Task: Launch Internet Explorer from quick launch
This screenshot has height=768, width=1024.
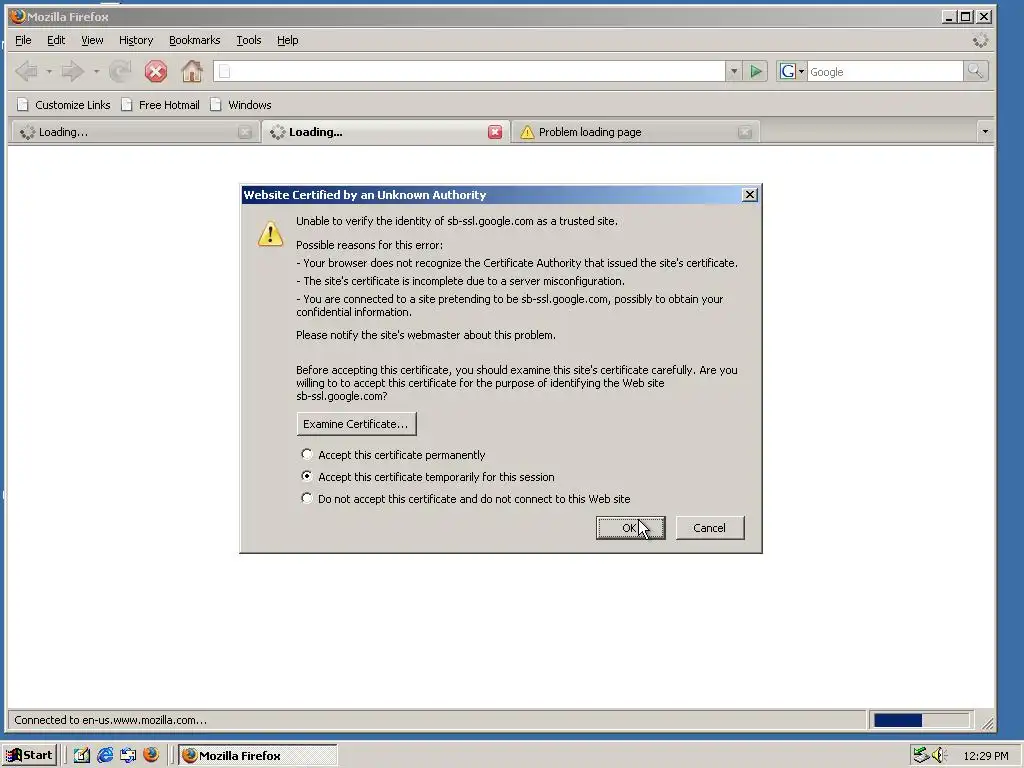Action: click(104, 755)
